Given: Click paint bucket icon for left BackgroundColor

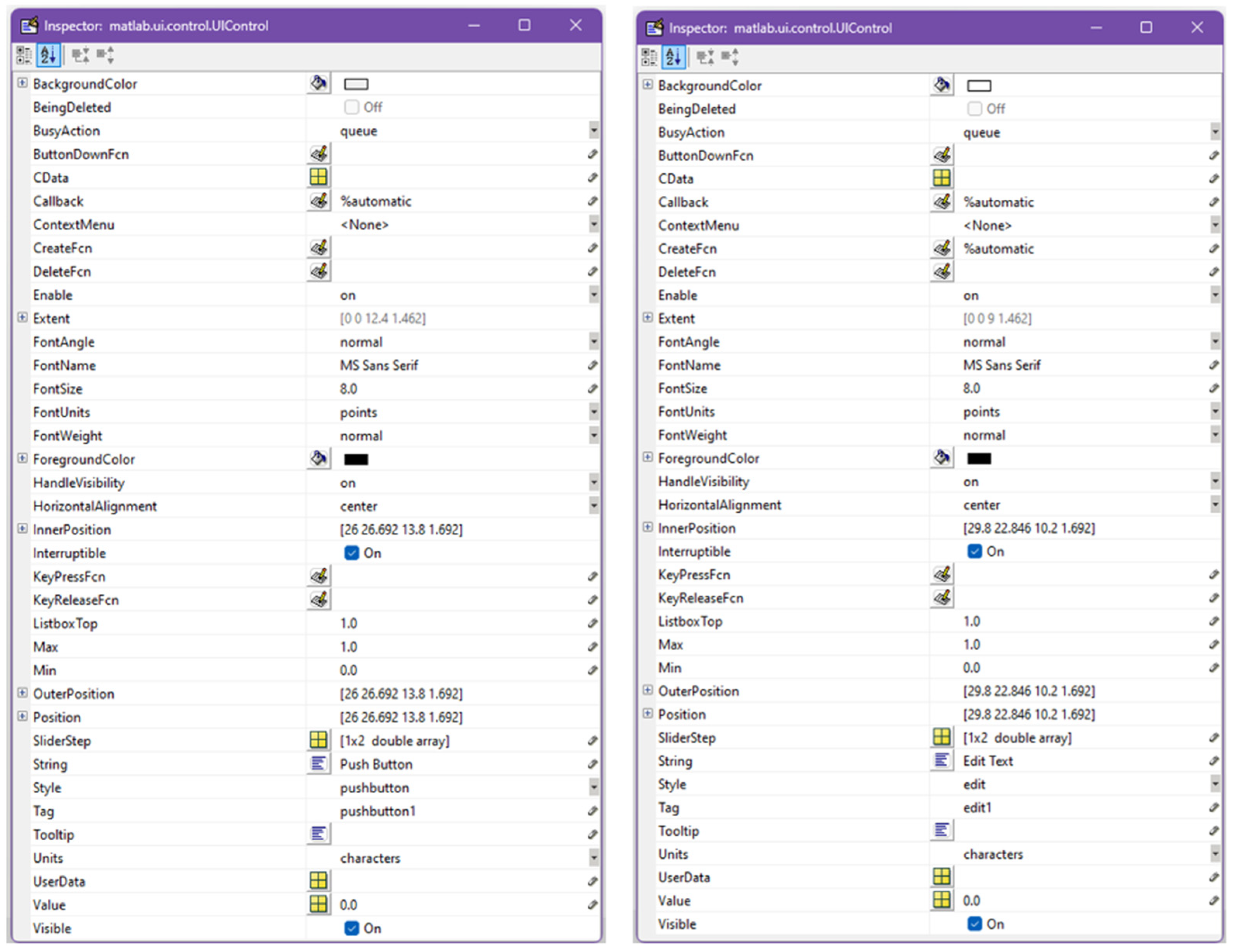Looking at the screenshot, I should (318, 84).
